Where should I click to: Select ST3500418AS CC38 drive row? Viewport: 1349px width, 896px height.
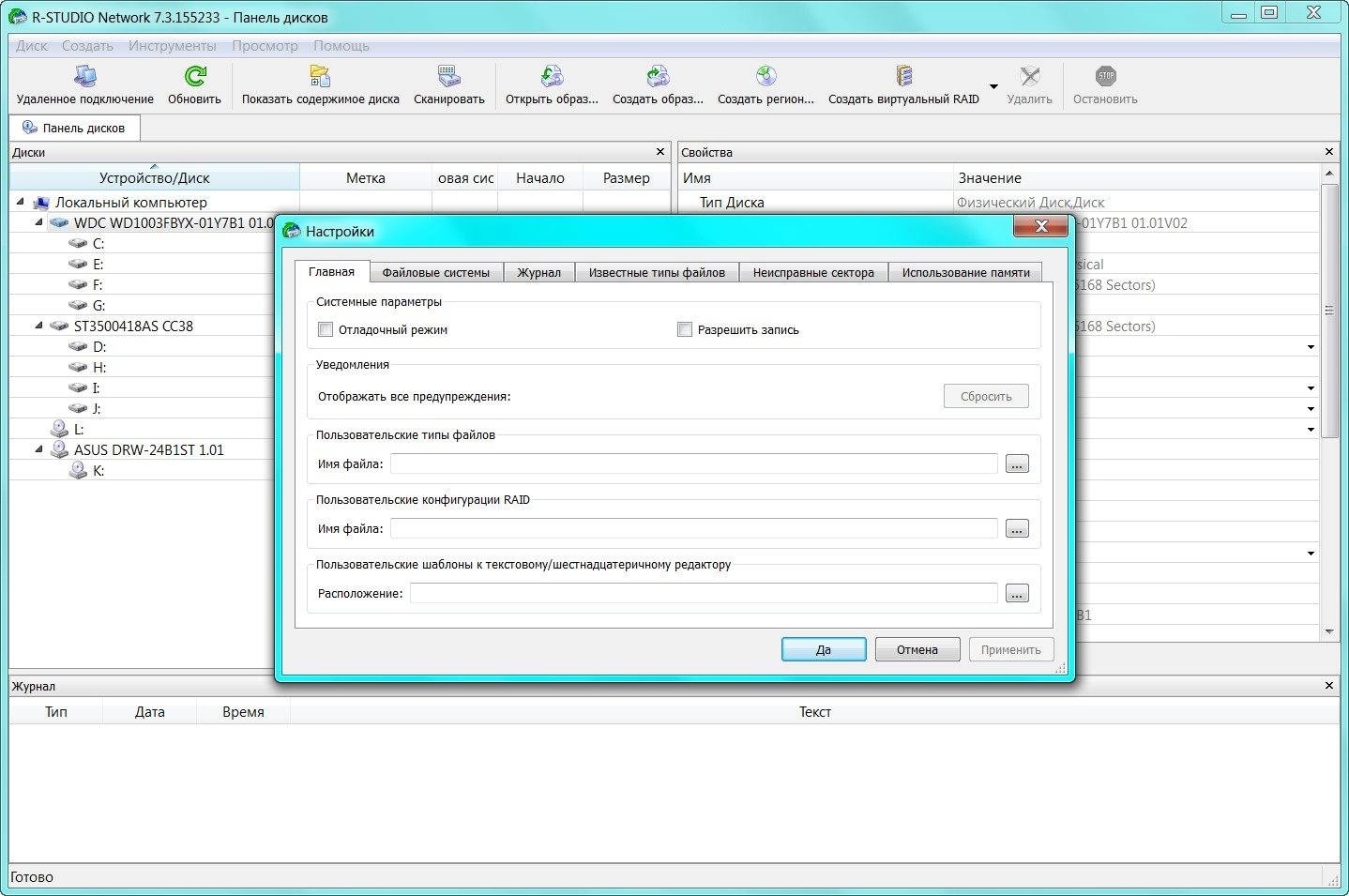click(133, 327)
